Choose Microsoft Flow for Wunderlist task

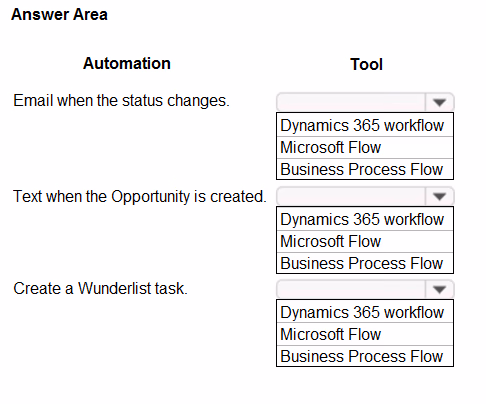[x=365, y=334]
